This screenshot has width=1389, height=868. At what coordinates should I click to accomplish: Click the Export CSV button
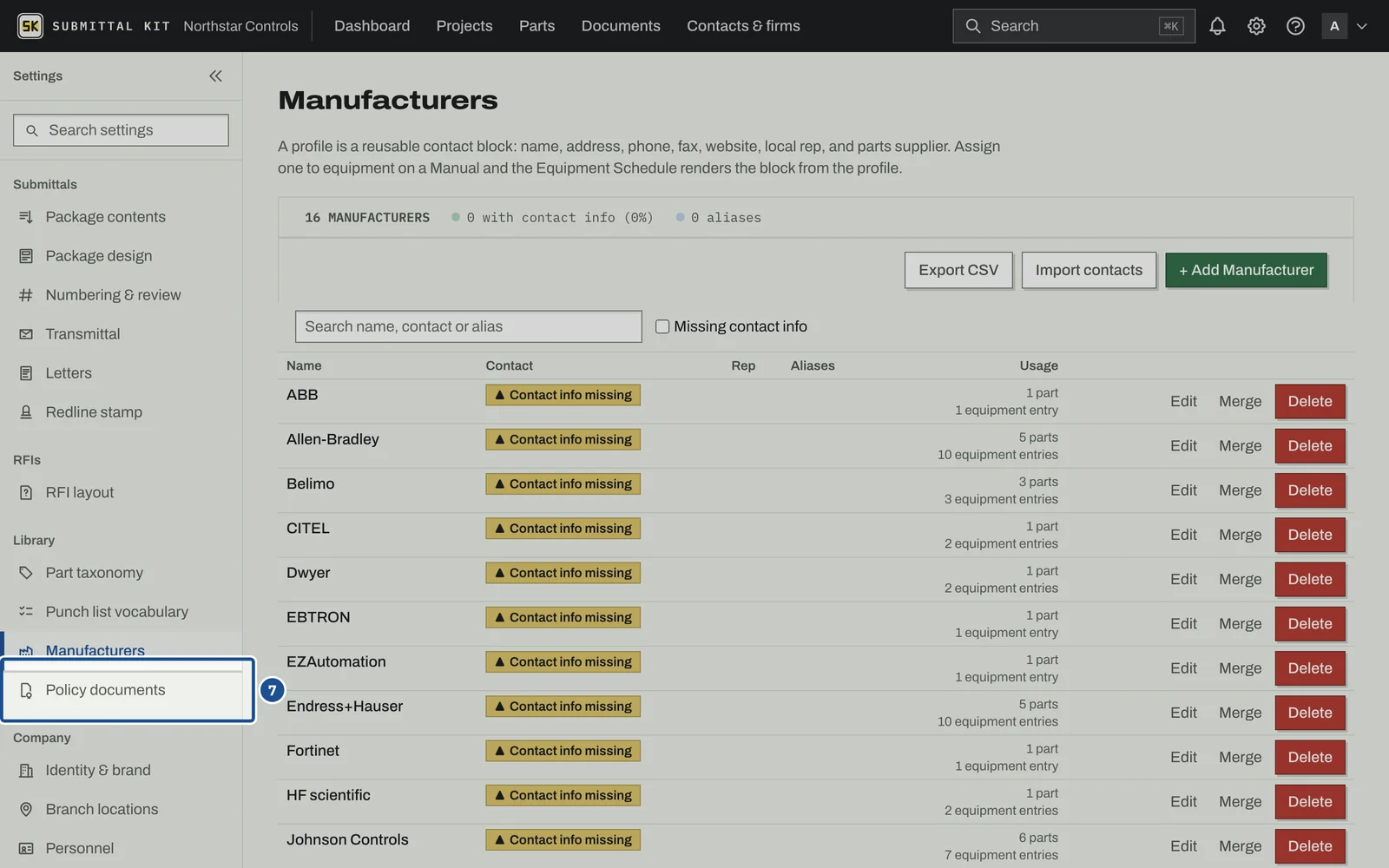point(958,270)
